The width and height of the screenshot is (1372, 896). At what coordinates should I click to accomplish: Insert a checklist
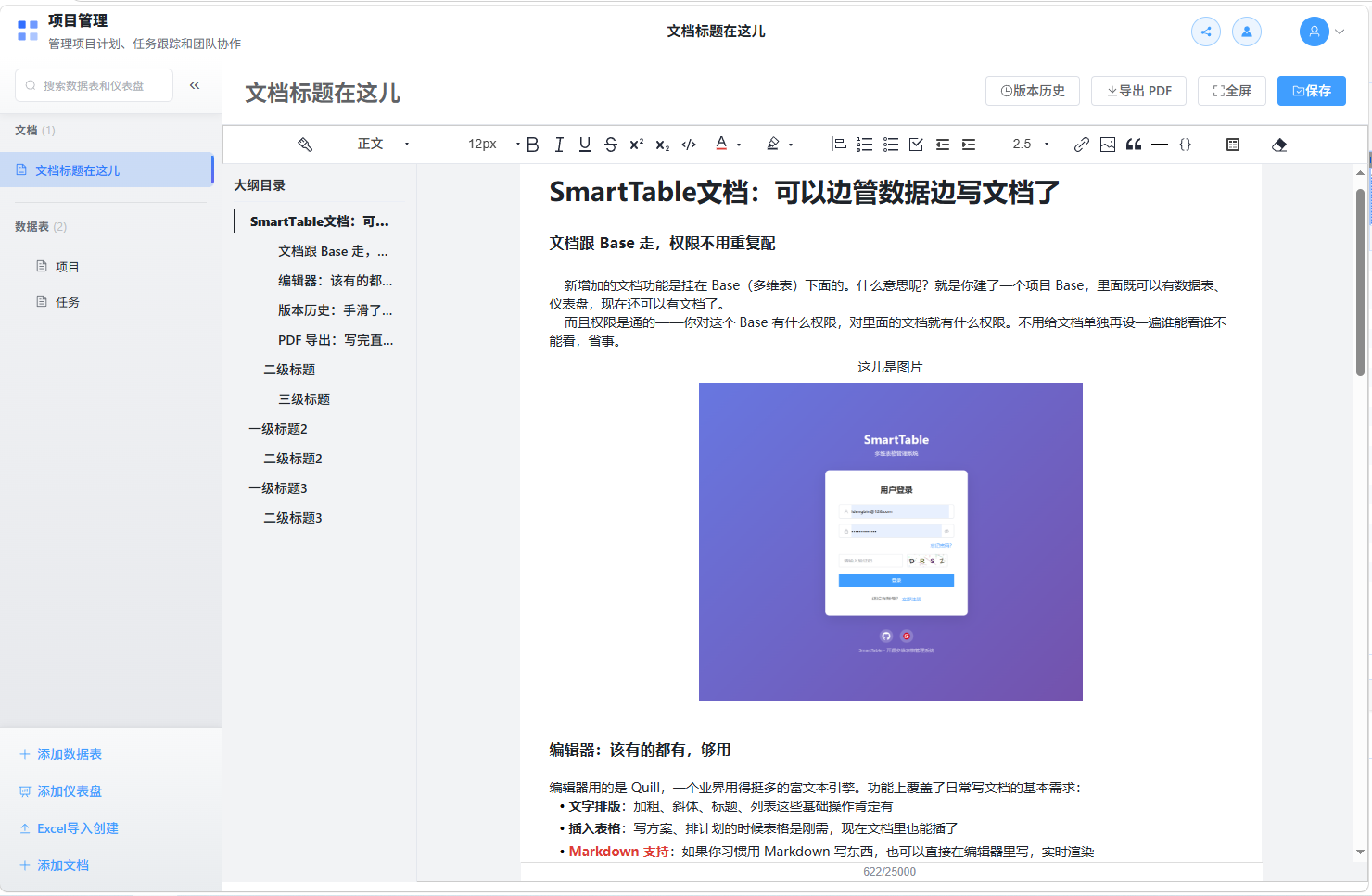pyautogui.click(x=917, y=145)
